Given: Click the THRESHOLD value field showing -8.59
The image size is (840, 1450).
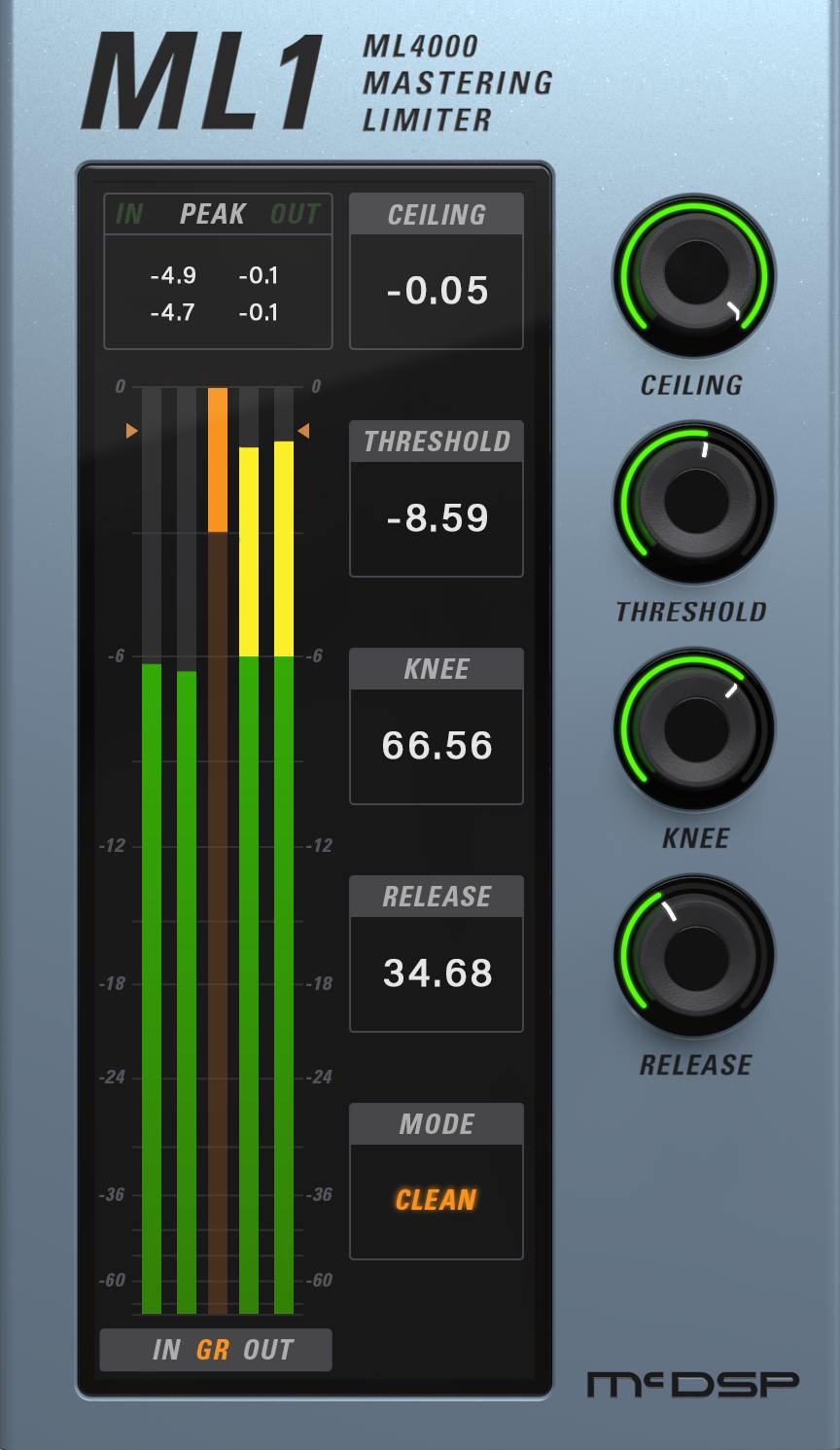Looking at the screenshot, I should [x=436, y=517].
